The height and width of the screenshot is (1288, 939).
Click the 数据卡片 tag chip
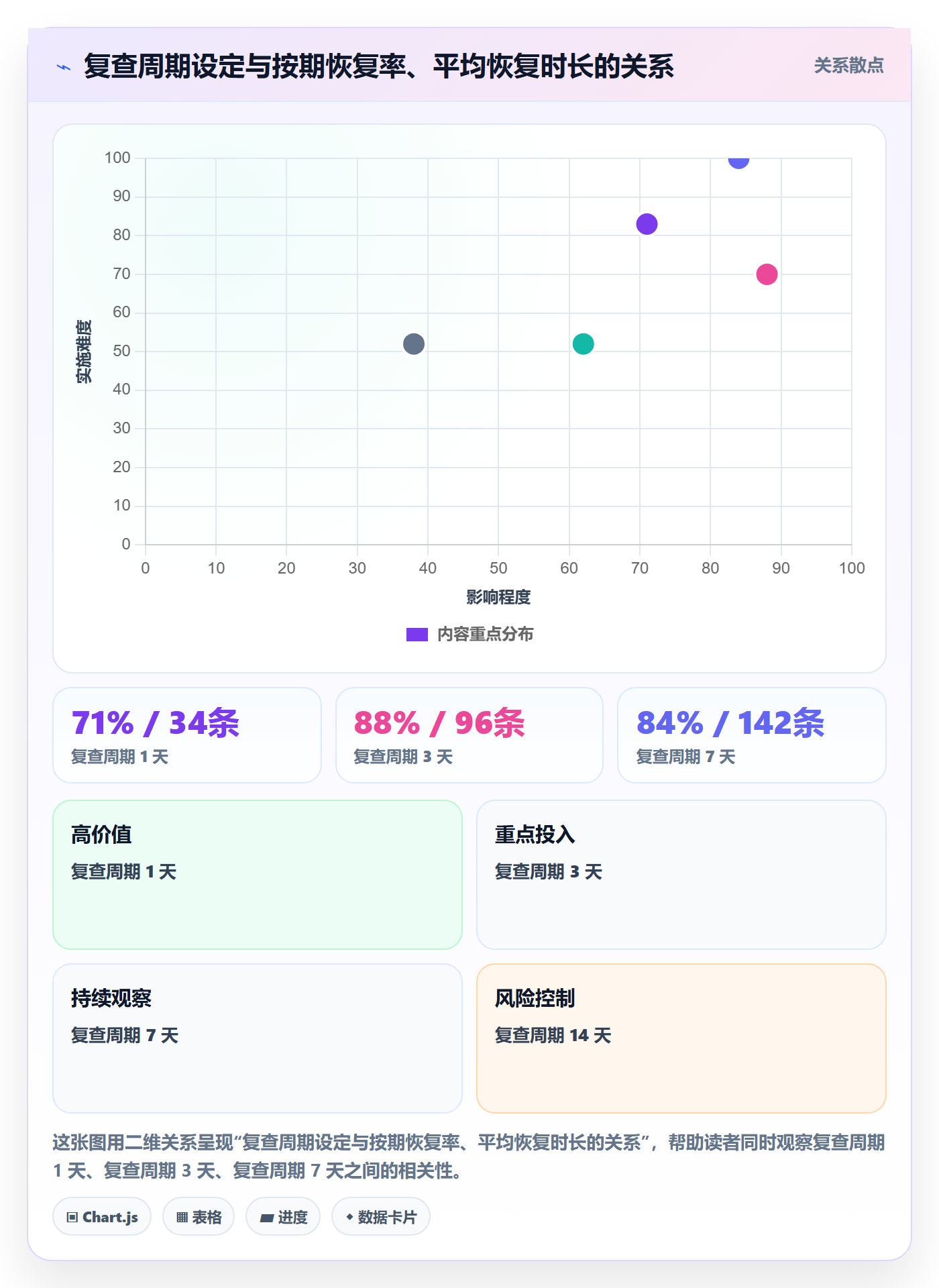click(381, 1217)
